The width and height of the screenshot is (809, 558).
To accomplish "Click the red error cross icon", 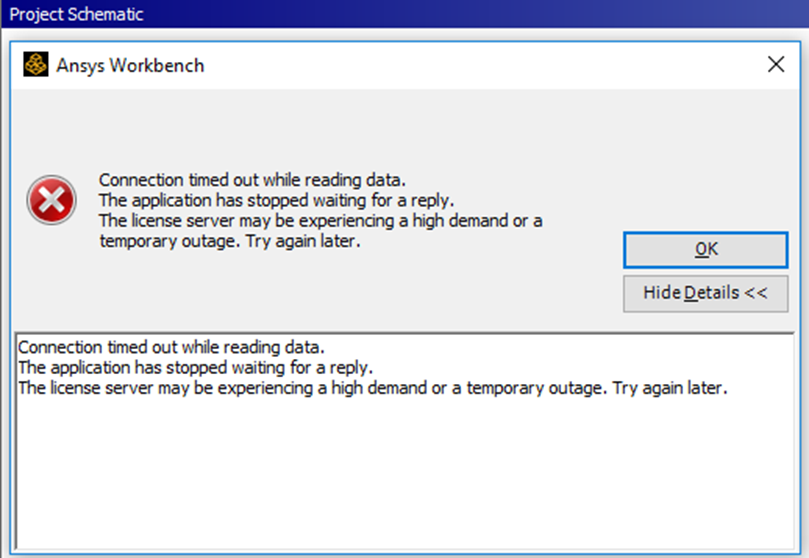I will (x=52, y=200).
